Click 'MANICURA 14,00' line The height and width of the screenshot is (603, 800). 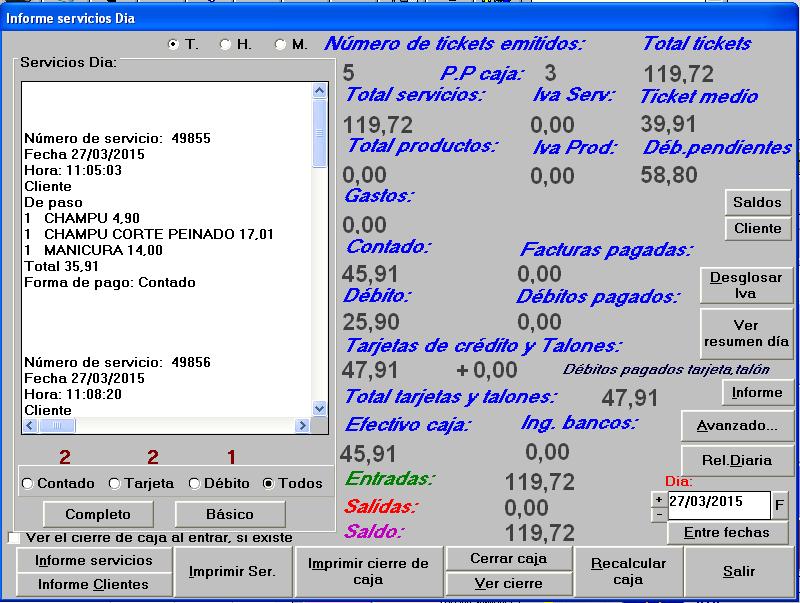pos(93,250)
